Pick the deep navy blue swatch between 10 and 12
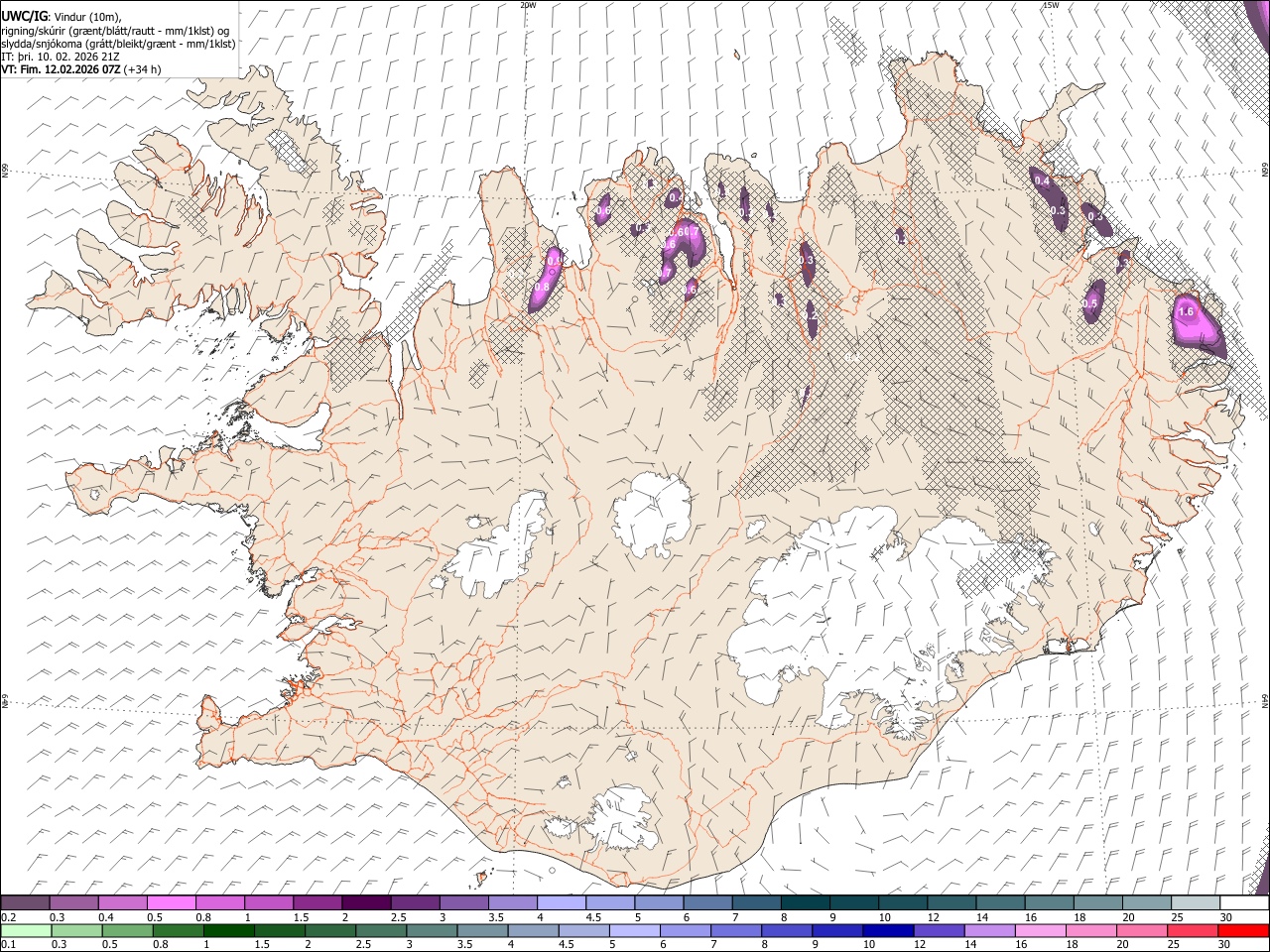Image resolution: width=1270 pixels, height=952 pixels. pyautogui.click(x=887, y=931)
